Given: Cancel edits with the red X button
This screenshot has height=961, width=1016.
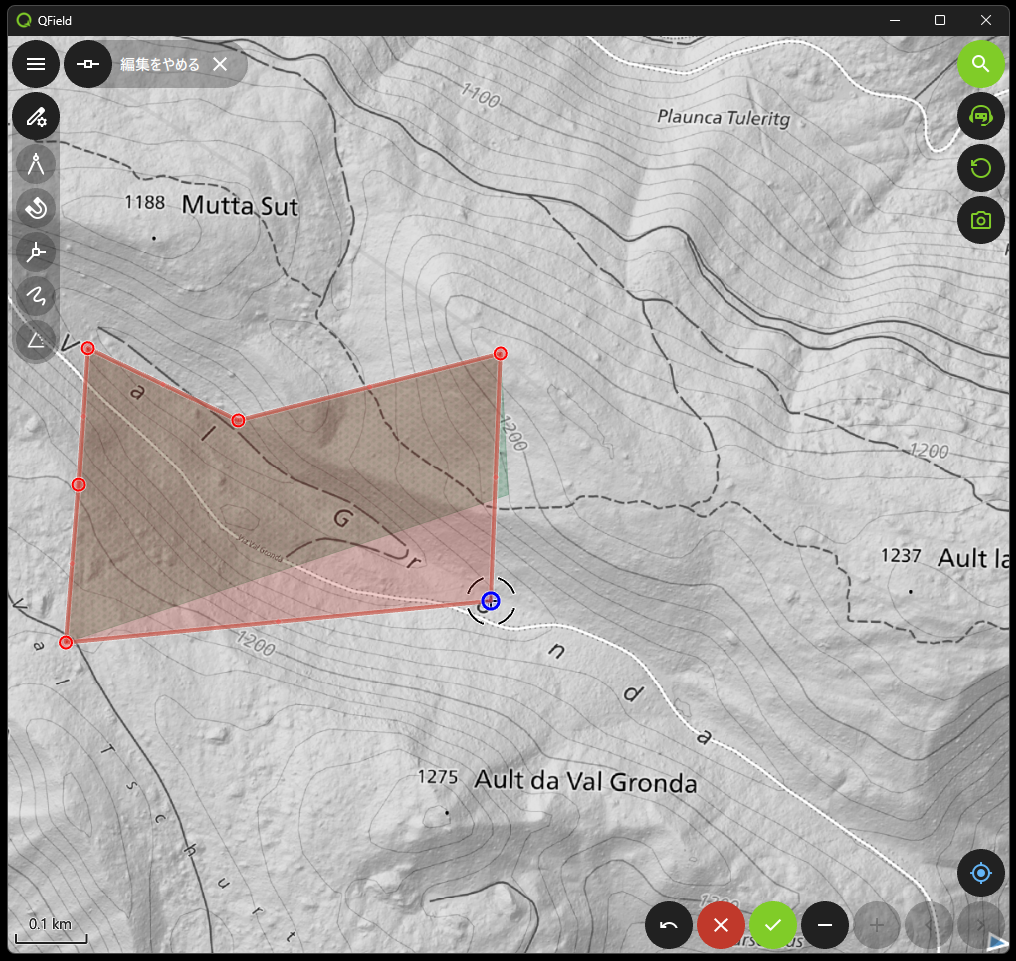Looking at the screenshot, I should [x=721, y=925].
